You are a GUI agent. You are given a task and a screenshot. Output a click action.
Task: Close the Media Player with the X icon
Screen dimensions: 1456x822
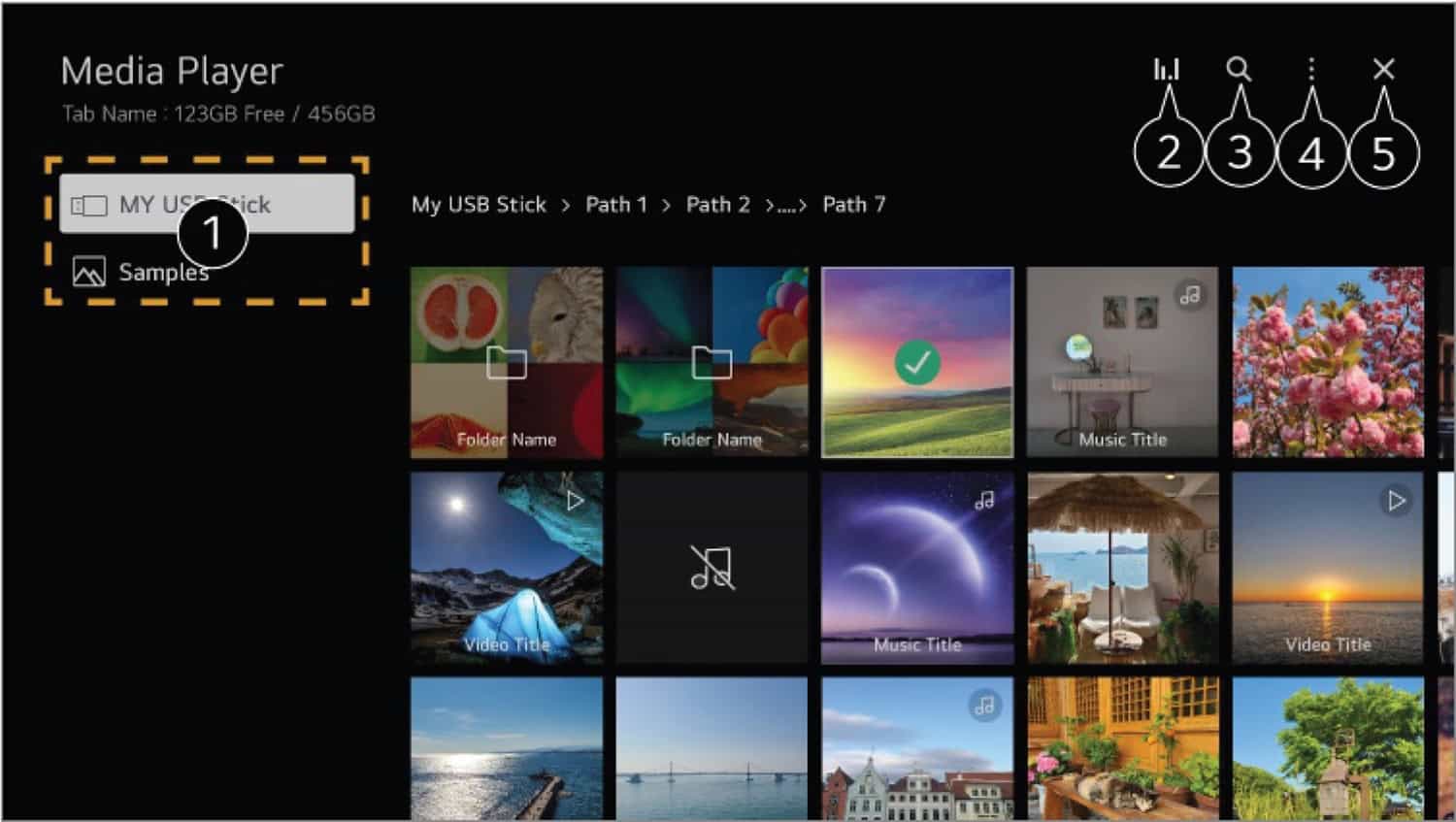pos(1383,69)
